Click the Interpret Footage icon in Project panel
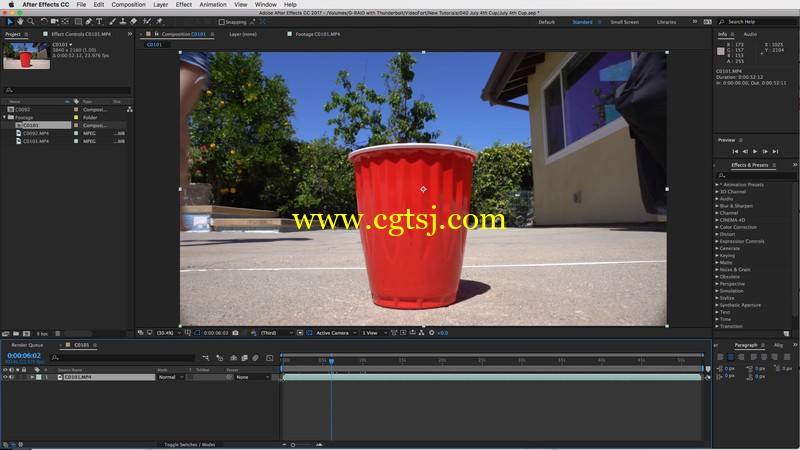 coord(6,334)
